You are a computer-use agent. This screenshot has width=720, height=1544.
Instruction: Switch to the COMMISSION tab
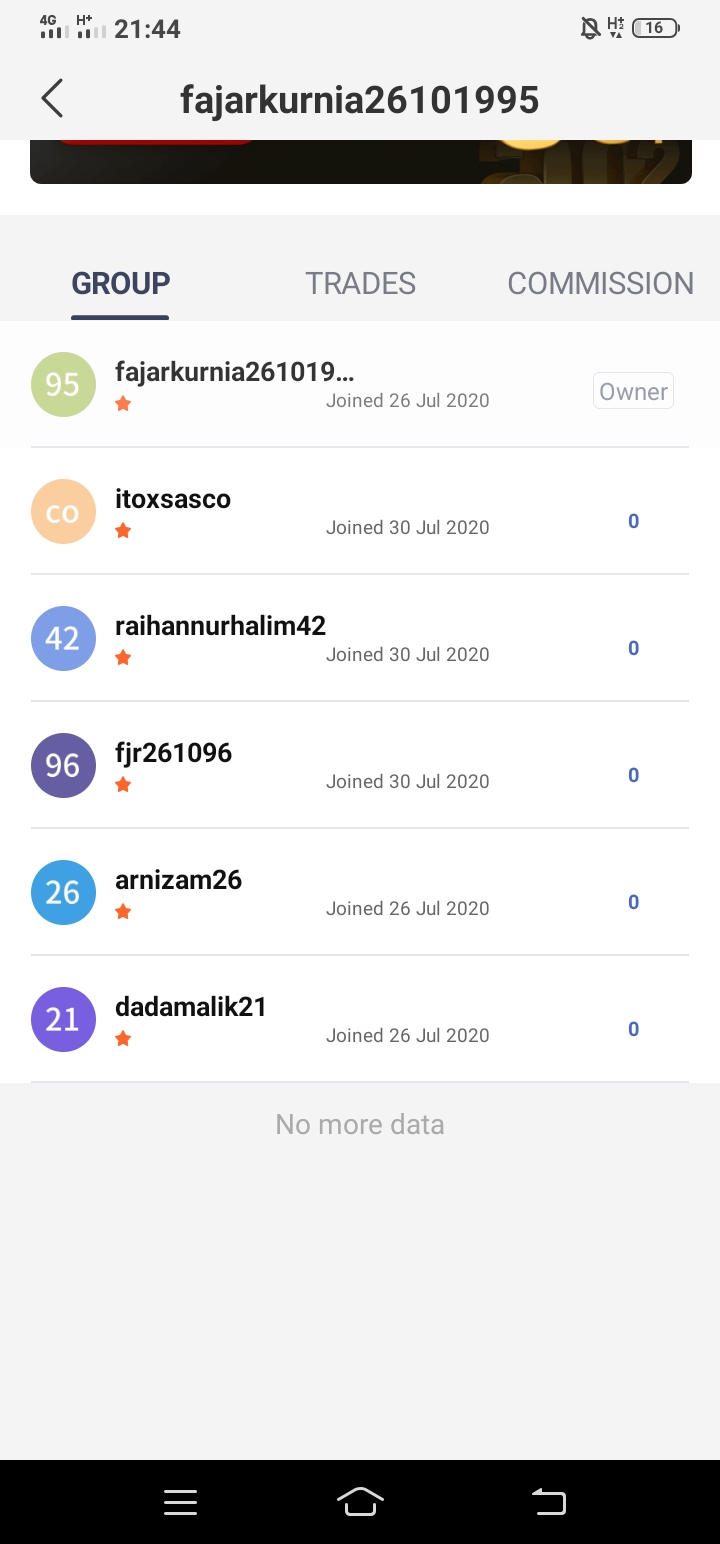pyautogui.click(x=600, y=283)
